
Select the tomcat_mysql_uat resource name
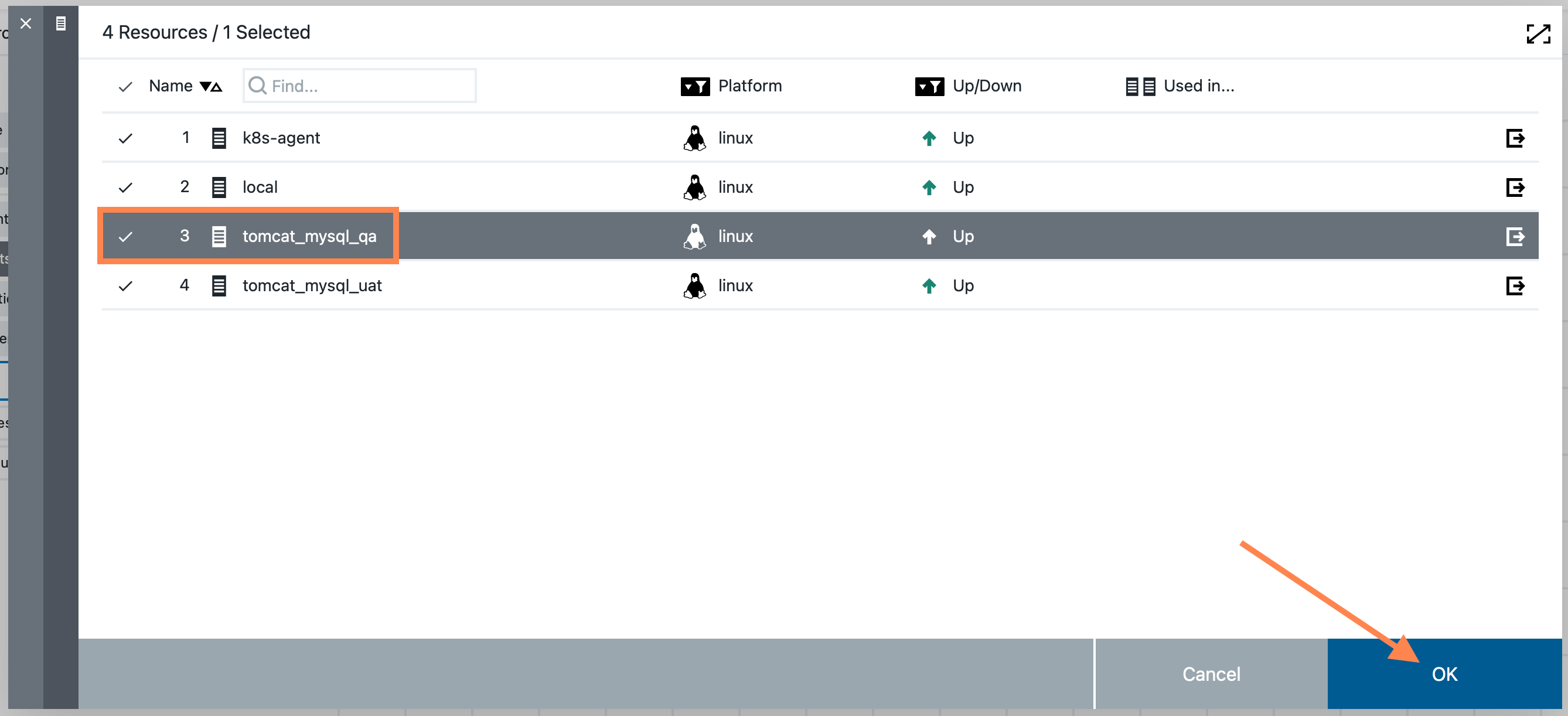[x=312, y=285]
